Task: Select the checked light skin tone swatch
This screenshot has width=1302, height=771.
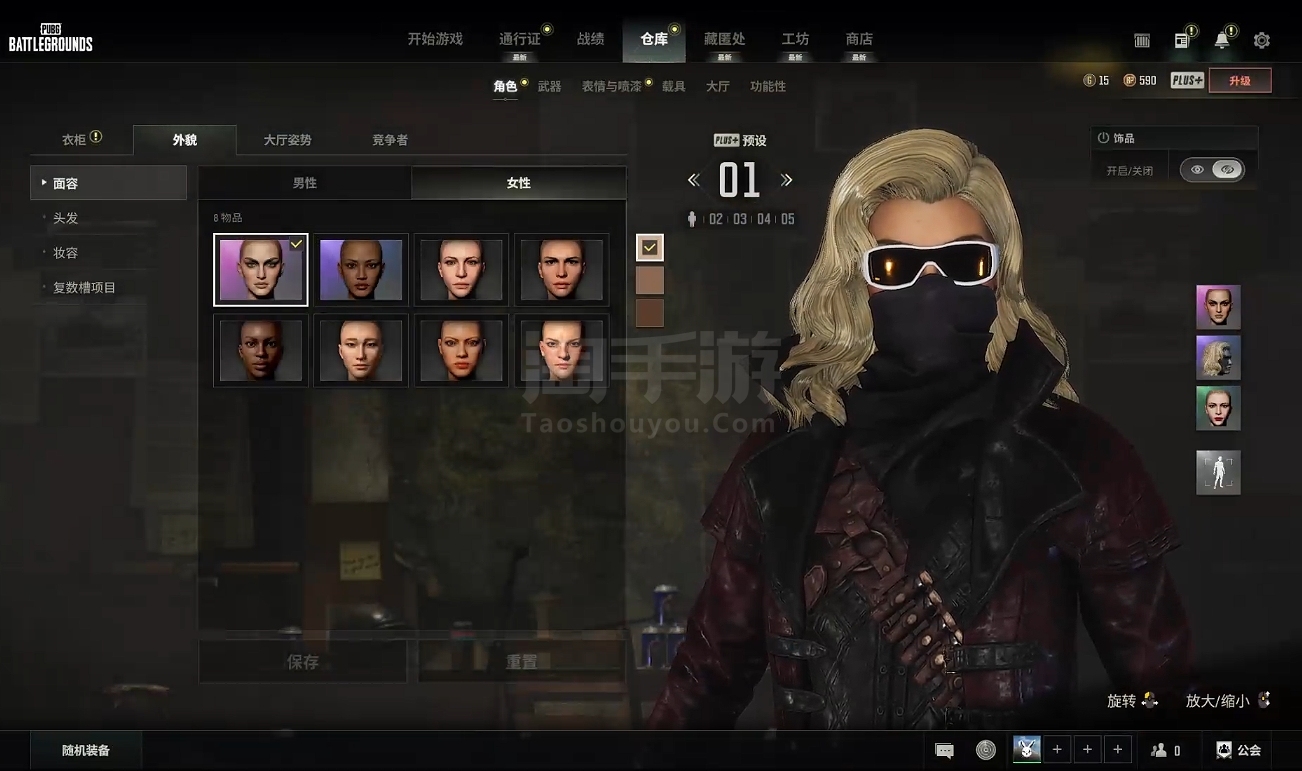Action: (650, 247)
